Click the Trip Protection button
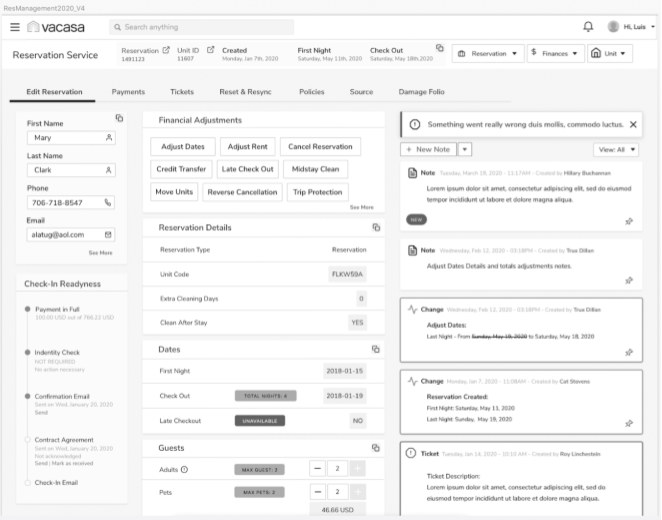Screen dimensions: 662x520 point(317,192)
